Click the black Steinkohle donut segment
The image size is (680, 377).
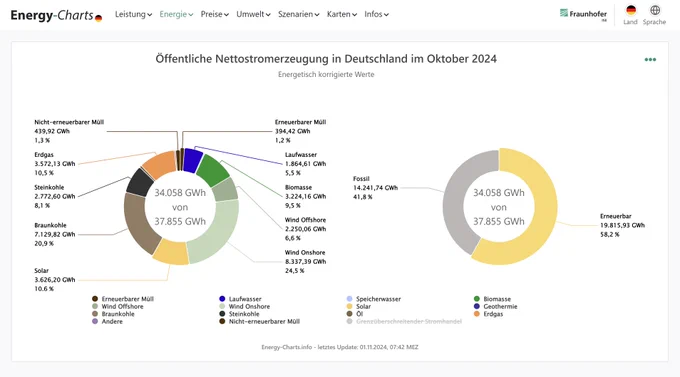[x=140, y=182]
